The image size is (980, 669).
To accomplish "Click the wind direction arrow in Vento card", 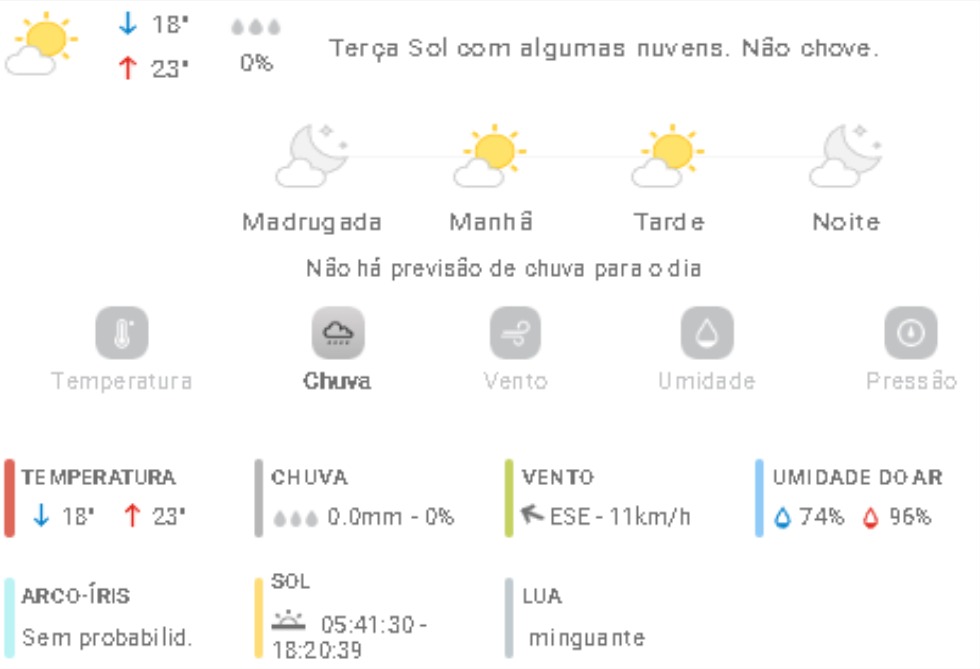I will point(532,516).
